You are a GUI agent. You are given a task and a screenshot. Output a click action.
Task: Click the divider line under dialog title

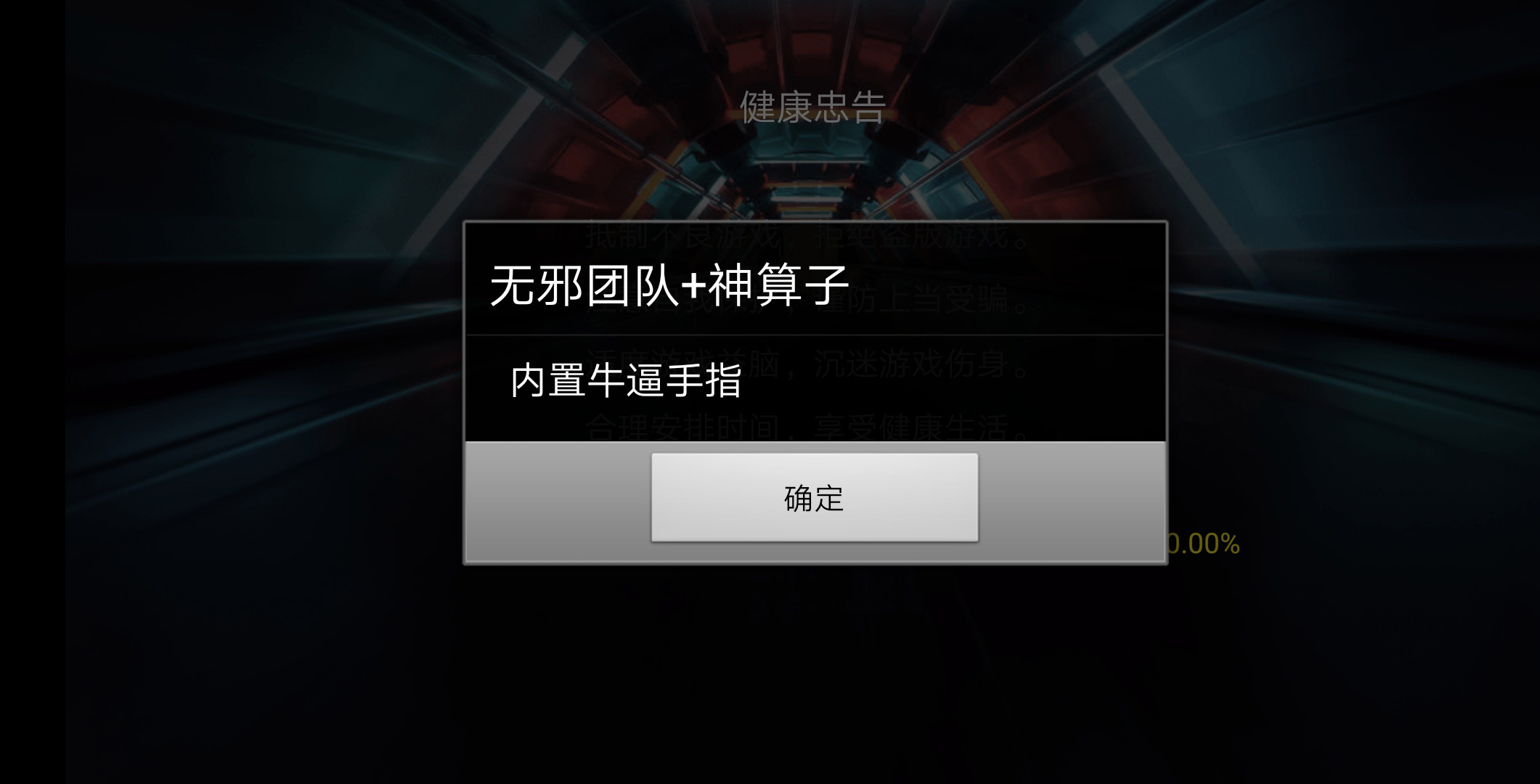[x=815, y=335]
